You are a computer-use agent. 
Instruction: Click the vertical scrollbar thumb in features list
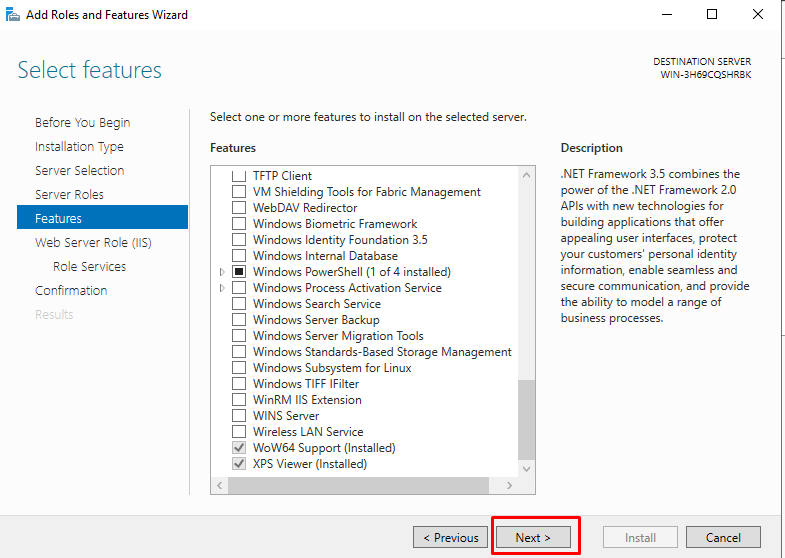(x=526, y=419)
